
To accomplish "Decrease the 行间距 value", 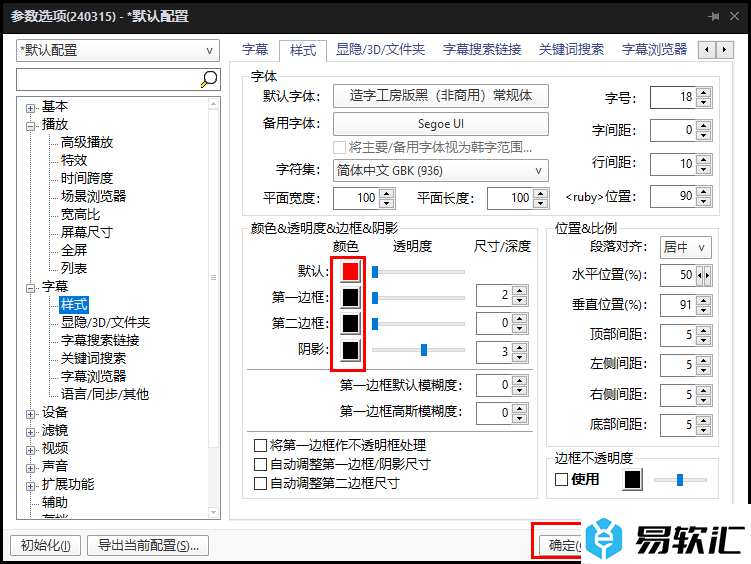I will [704, 169].
